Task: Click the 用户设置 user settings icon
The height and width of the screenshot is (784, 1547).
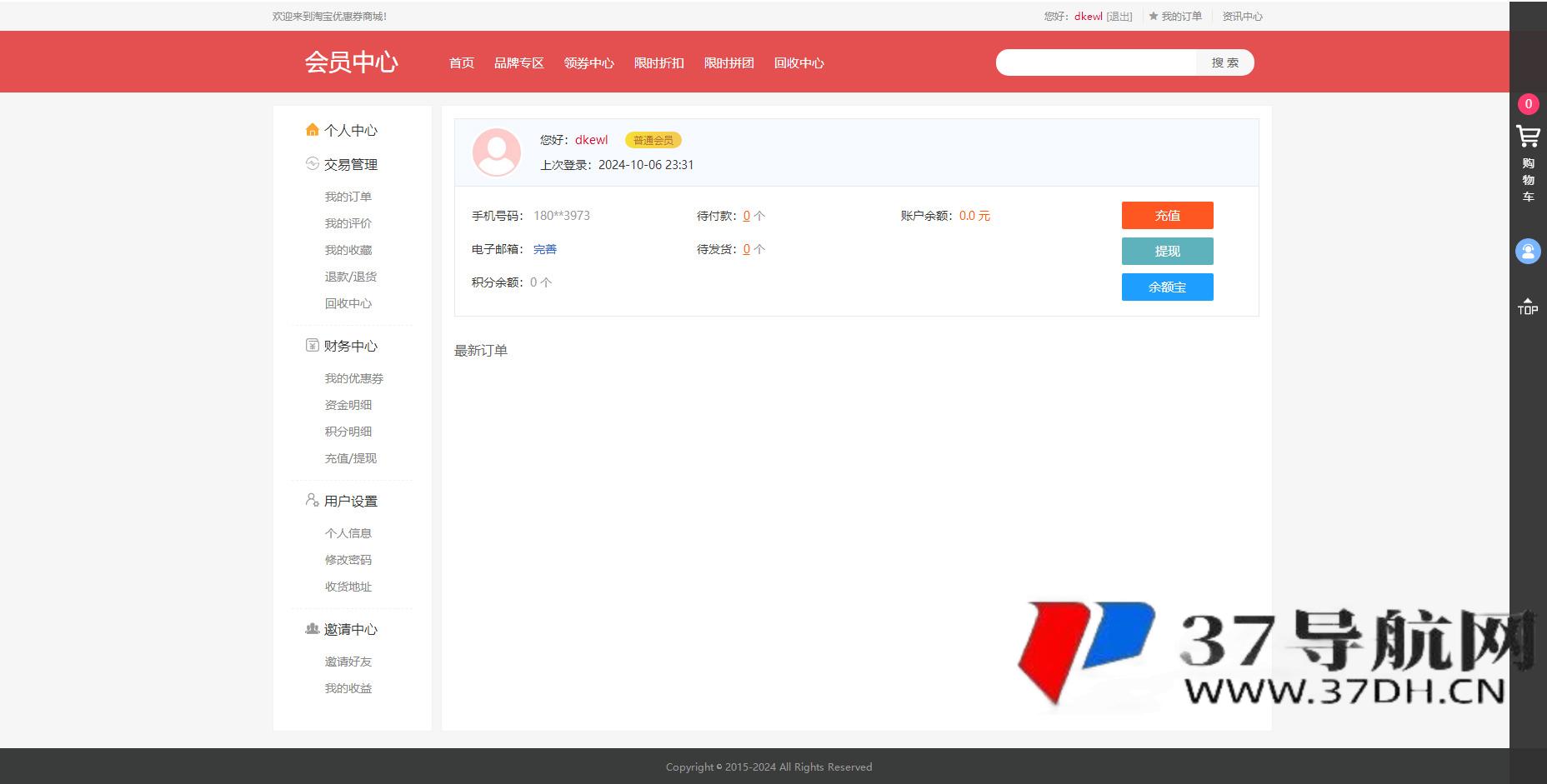Action: tap(312, 500)
